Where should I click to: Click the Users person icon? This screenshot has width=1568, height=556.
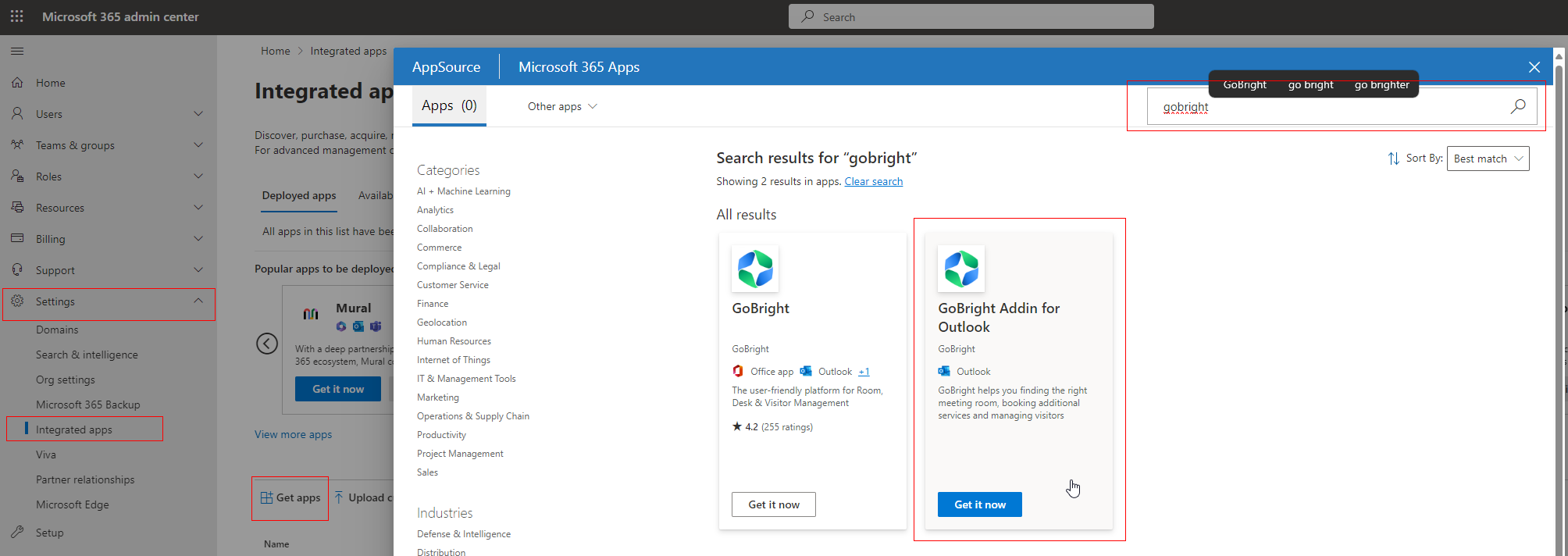[x=17, y=113]
